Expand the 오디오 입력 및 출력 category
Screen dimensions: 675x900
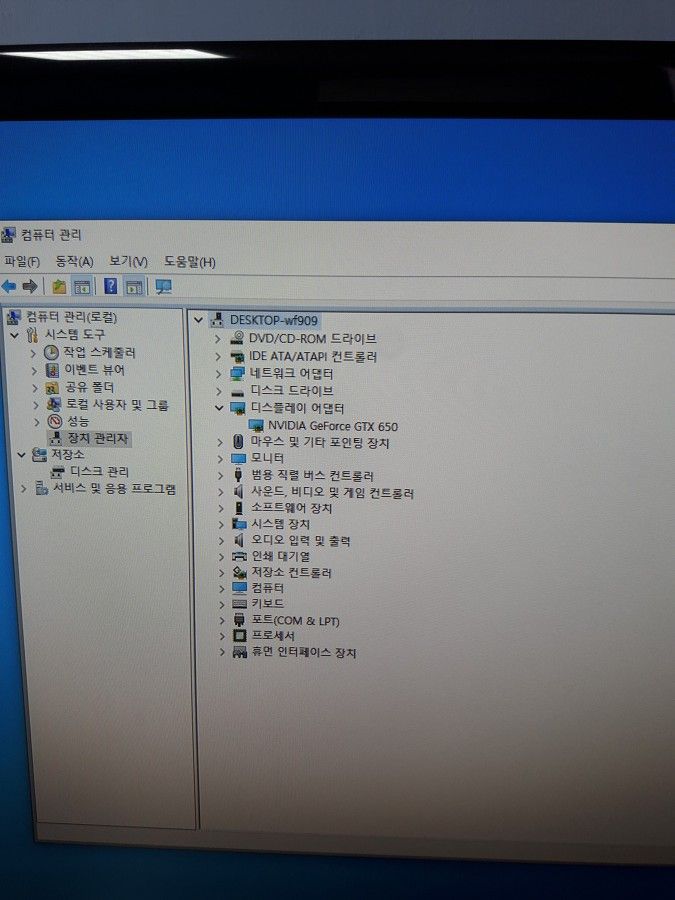pos(221,540)
